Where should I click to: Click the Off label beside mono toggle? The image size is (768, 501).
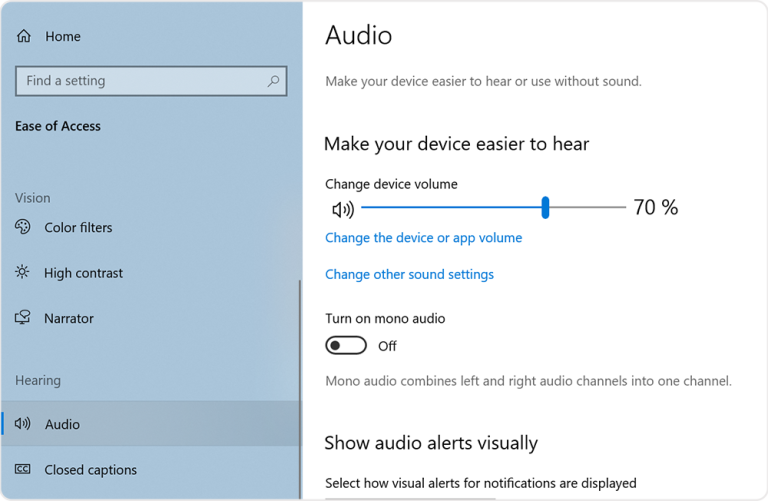pyautogui.click(x=387, y=346)
